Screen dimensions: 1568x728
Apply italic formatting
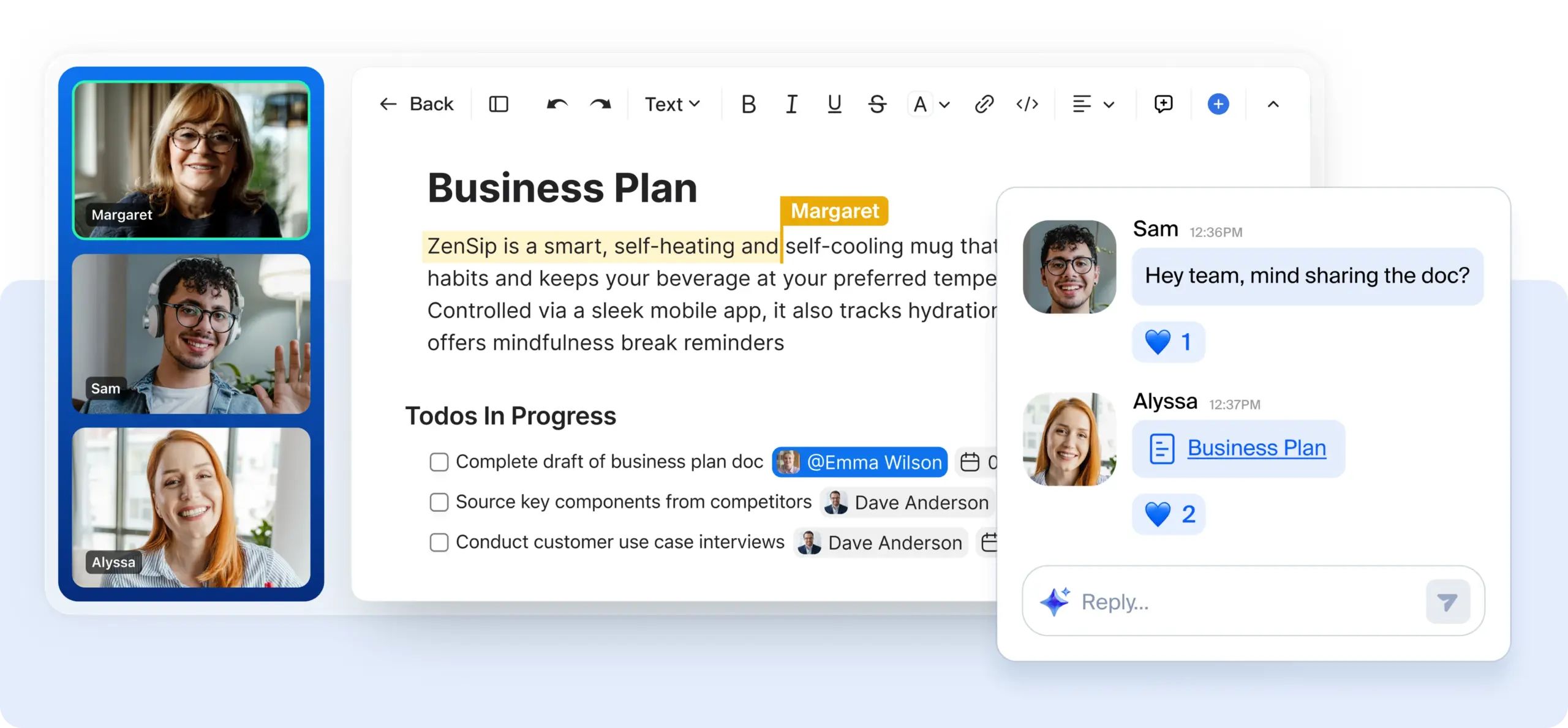click(791, 104)
